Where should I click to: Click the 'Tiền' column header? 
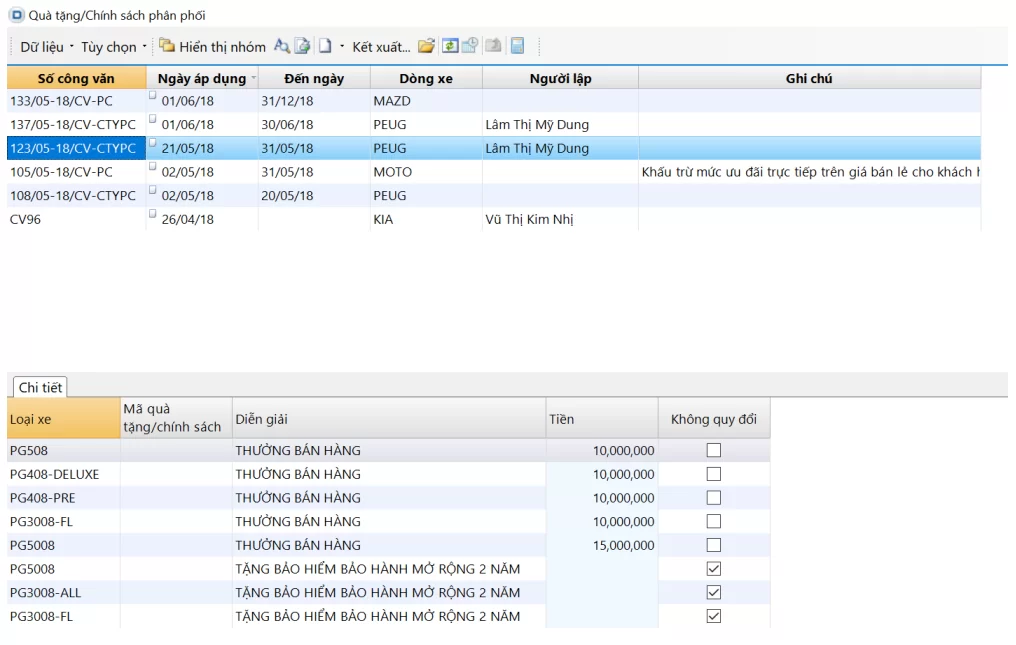(x=601, y=419)
